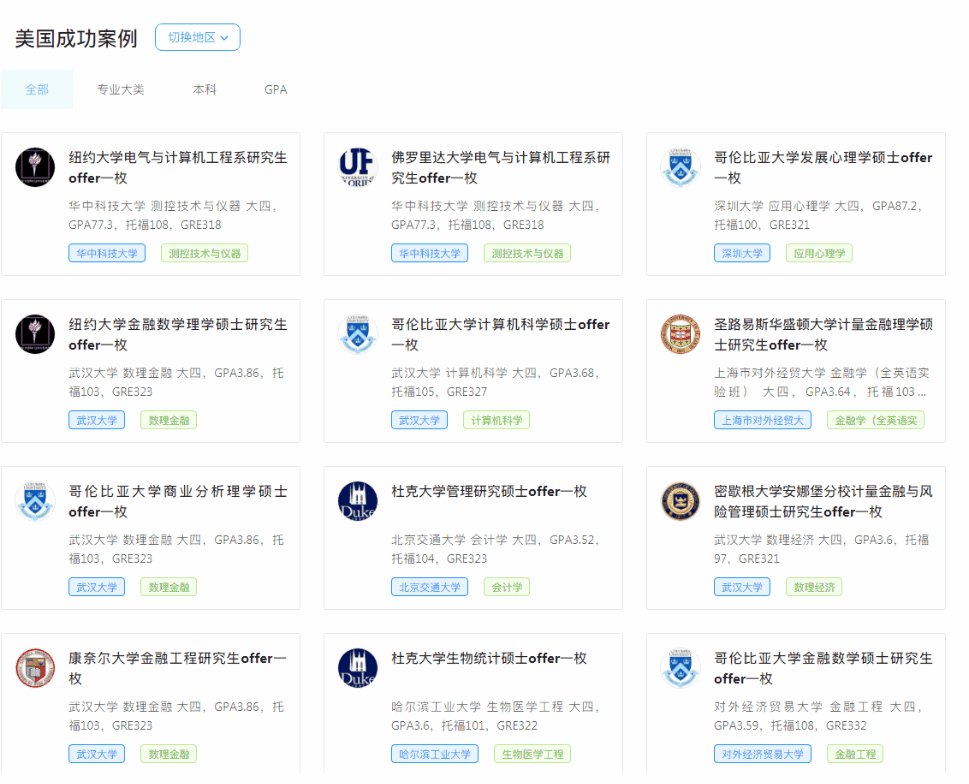Click Duke logo on 生物统计硕士 card
Viewport: 969px width, 784px height.
tap(358, 668)
